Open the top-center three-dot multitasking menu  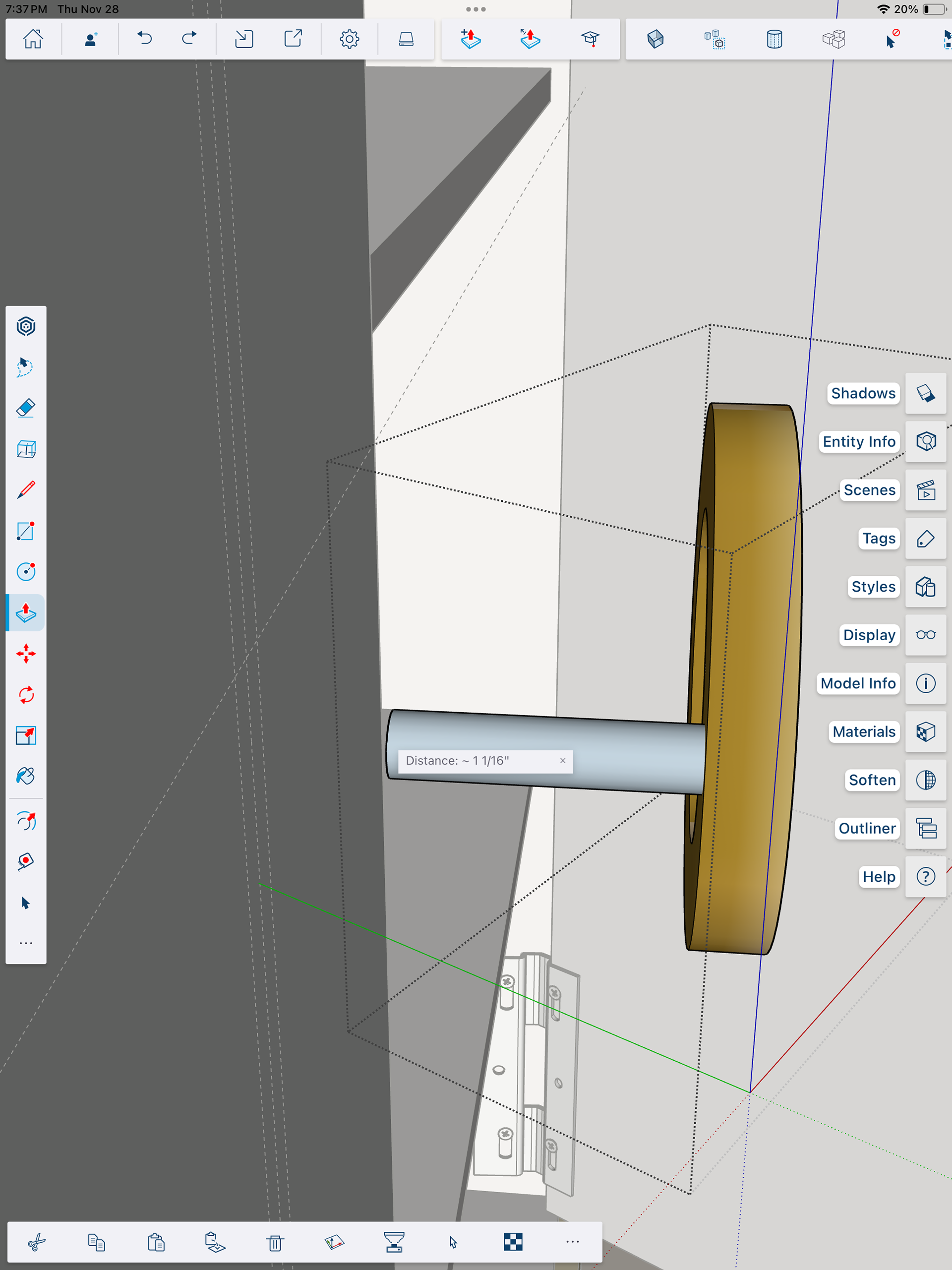(x=476, y=9)
